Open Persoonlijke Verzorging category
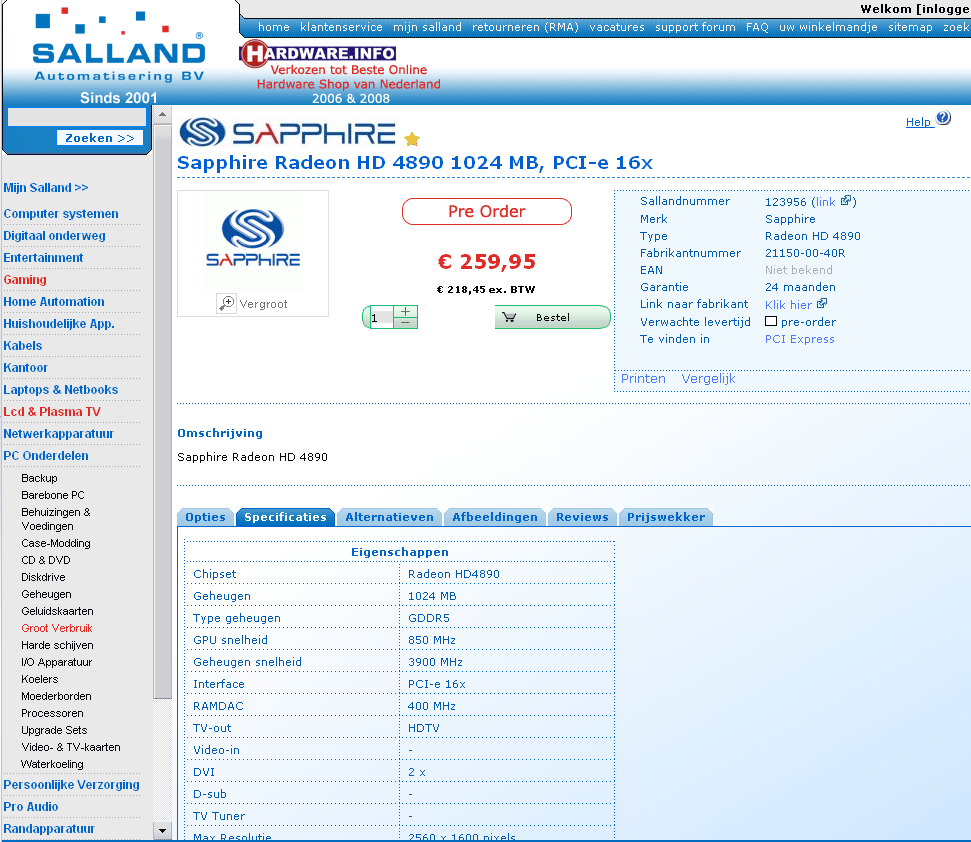Image resolution: width=971 pixels, height=842 pixels. [71, 784]
